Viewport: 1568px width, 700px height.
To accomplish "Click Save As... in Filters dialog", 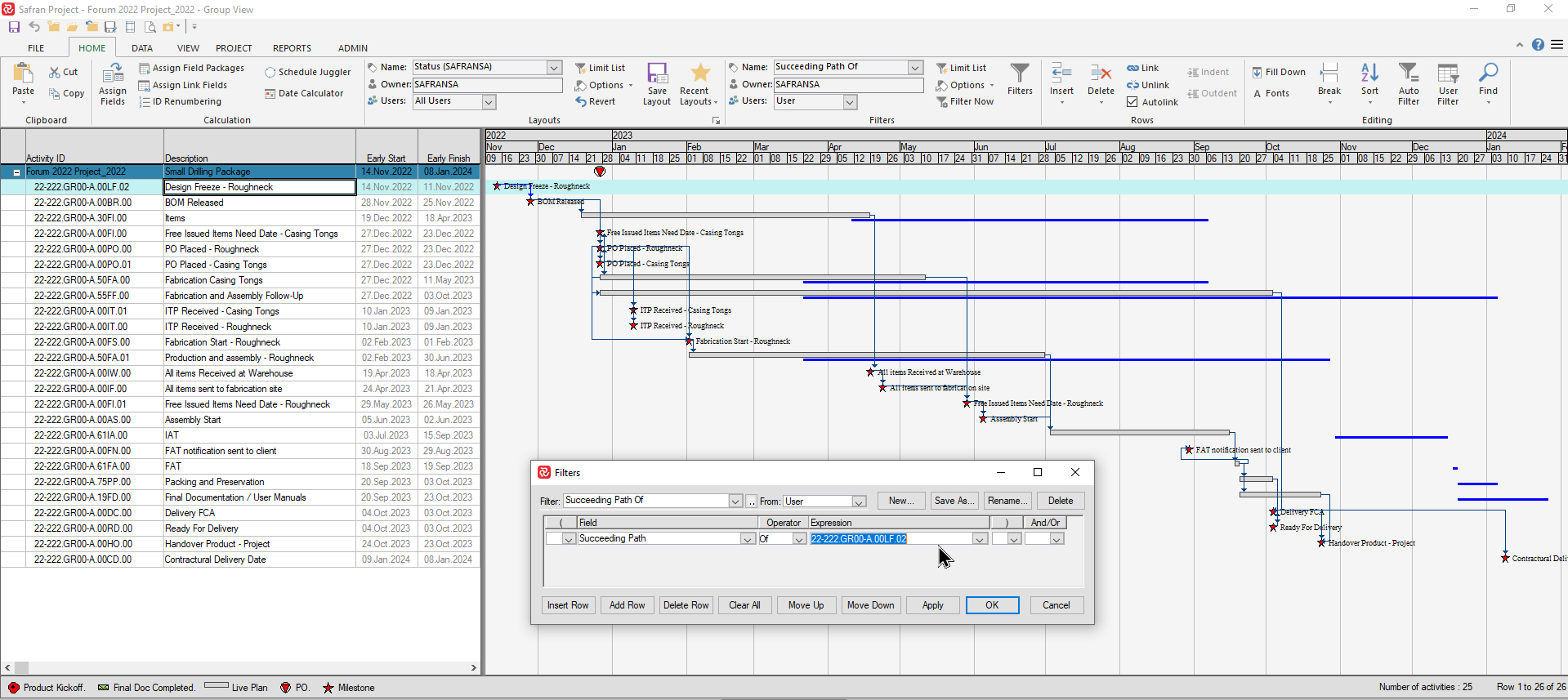I will click(954, 501).
